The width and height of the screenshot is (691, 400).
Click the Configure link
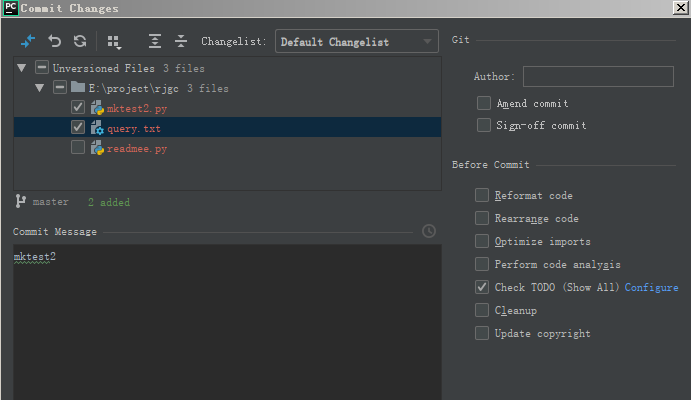pyautogui.click(x=651, y=287)
